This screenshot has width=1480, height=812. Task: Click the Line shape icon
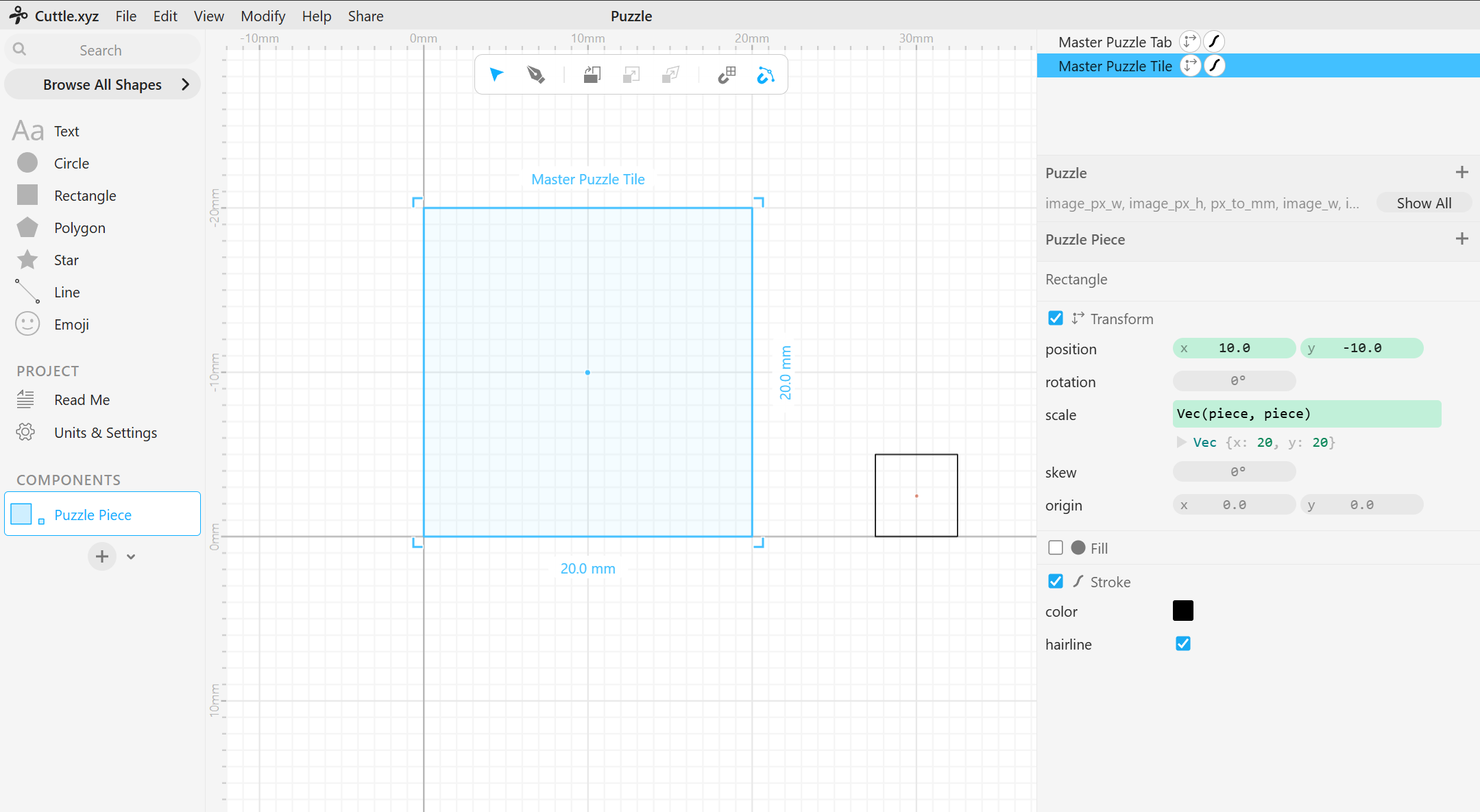pyautogui.click(x=27, y=291)
